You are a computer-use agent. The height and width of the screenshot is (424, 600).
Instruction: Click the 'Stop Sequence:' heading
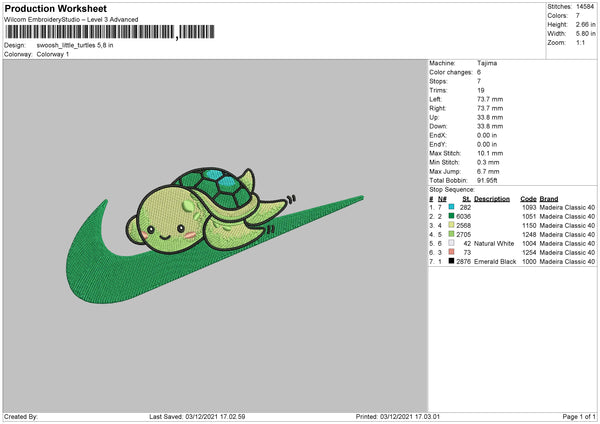tap(452, 189)
